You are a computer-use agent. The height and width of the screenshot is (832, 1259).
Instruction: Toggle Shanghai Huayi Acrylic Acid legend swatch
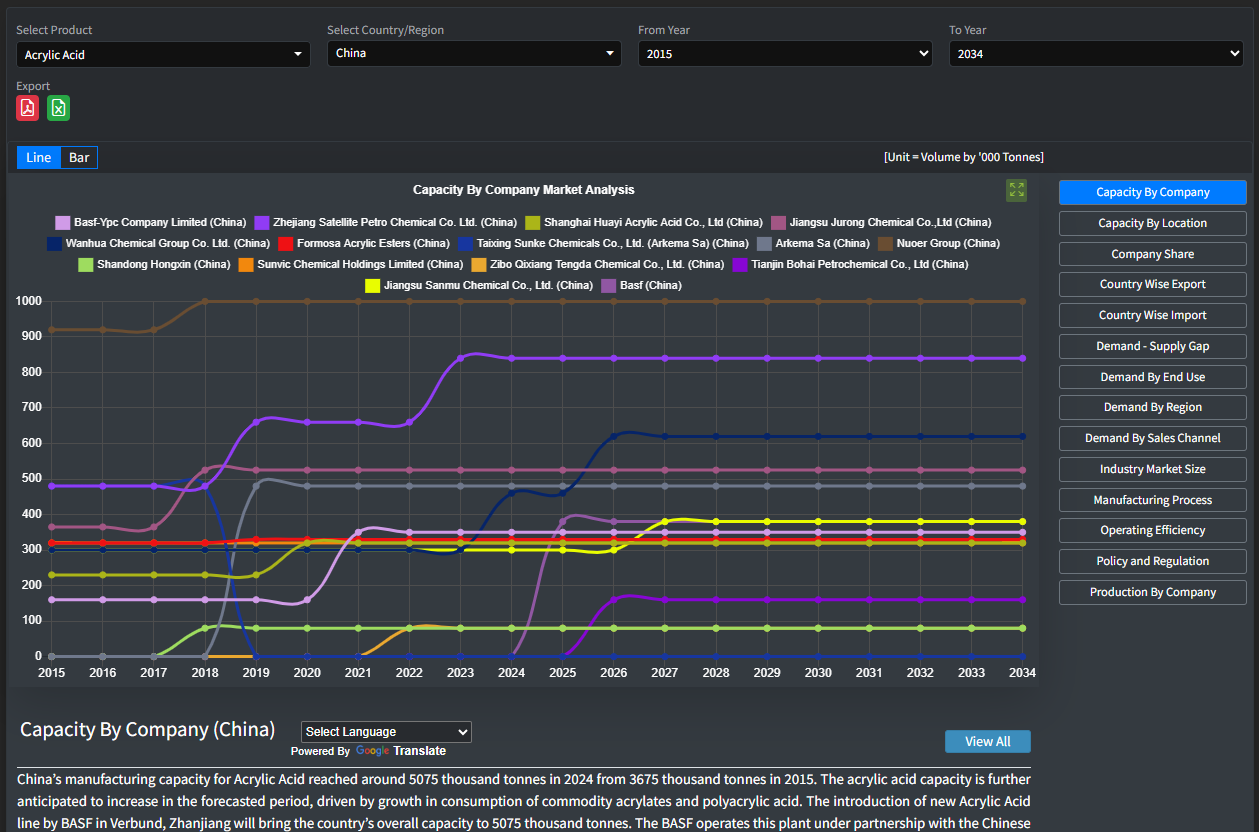click(533, 223)
